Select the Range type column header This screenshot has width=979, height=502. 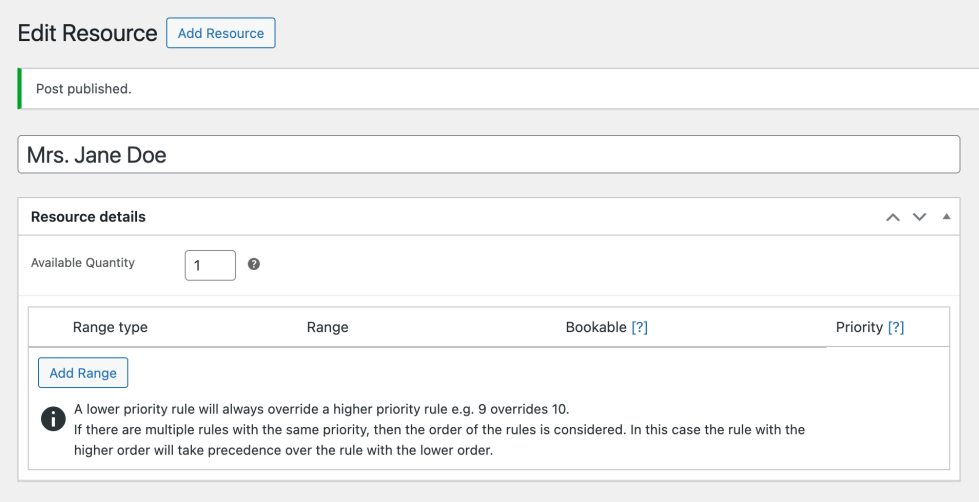click(110, 327)
